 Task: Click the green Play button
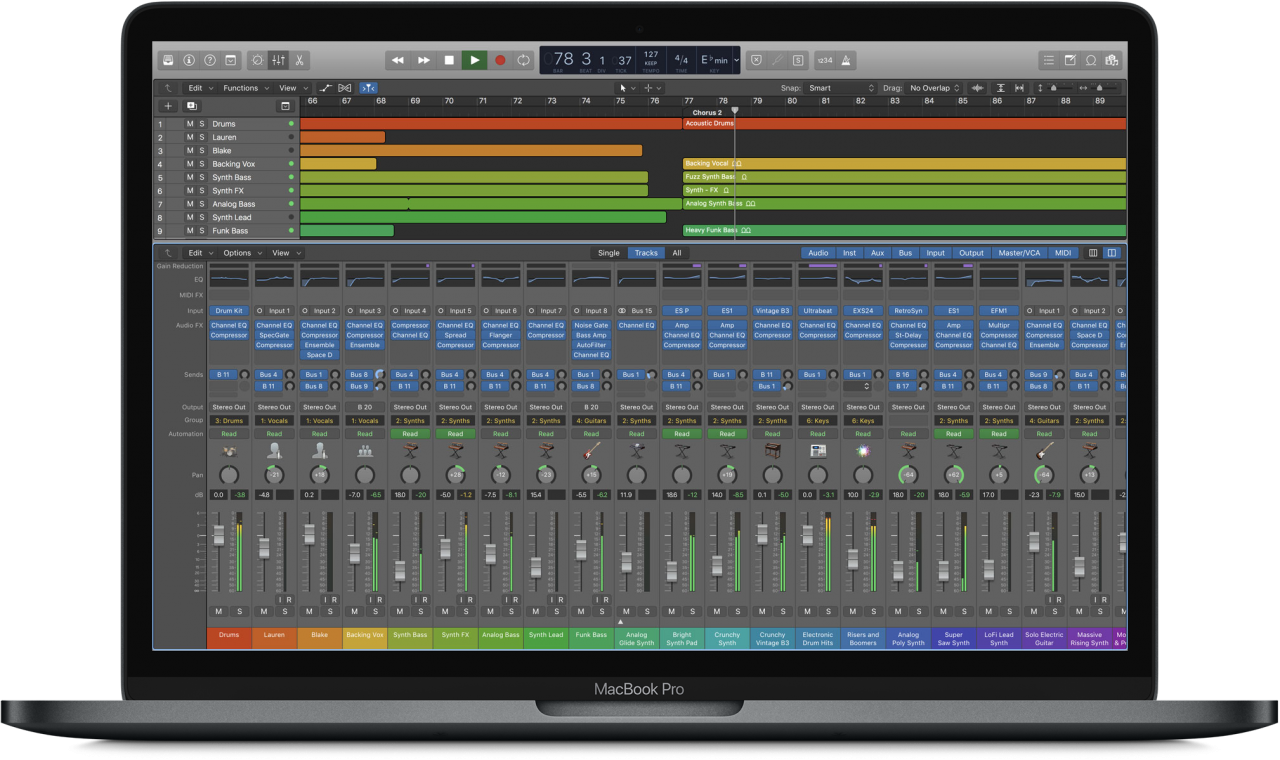click(x=475, y=60)
